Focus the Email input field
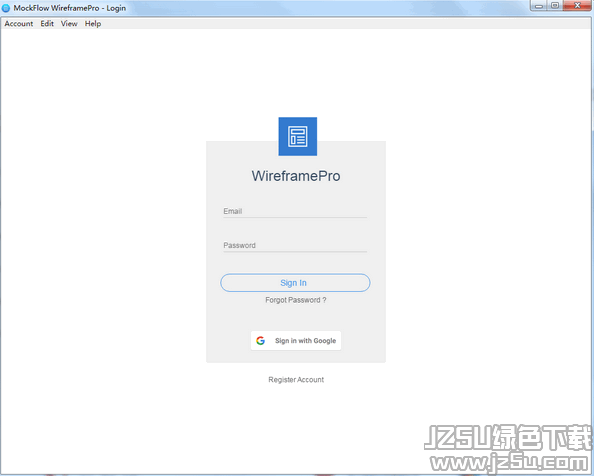Screen dimensions: 594x476 click(x=295, y=211)
